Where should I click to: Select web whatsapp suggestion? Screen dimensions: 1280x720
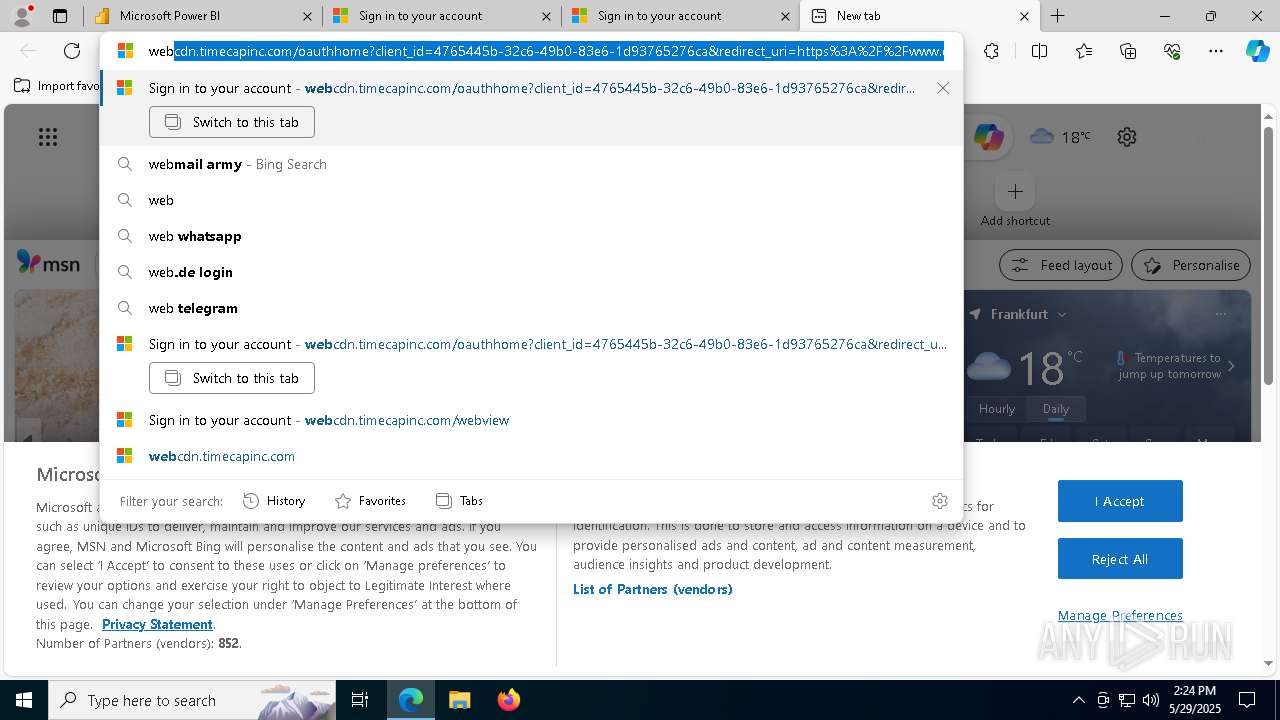[x=531, y=236]
